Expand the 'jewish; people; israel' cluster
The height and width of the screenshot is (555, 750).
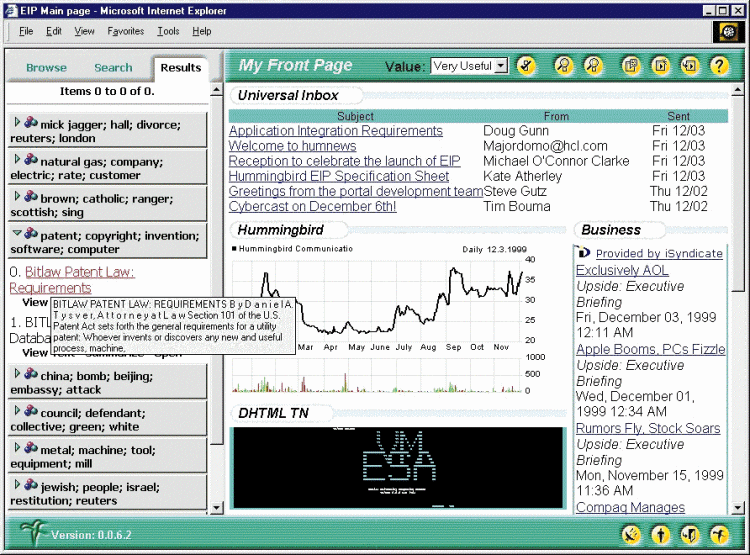coord(17,484)
